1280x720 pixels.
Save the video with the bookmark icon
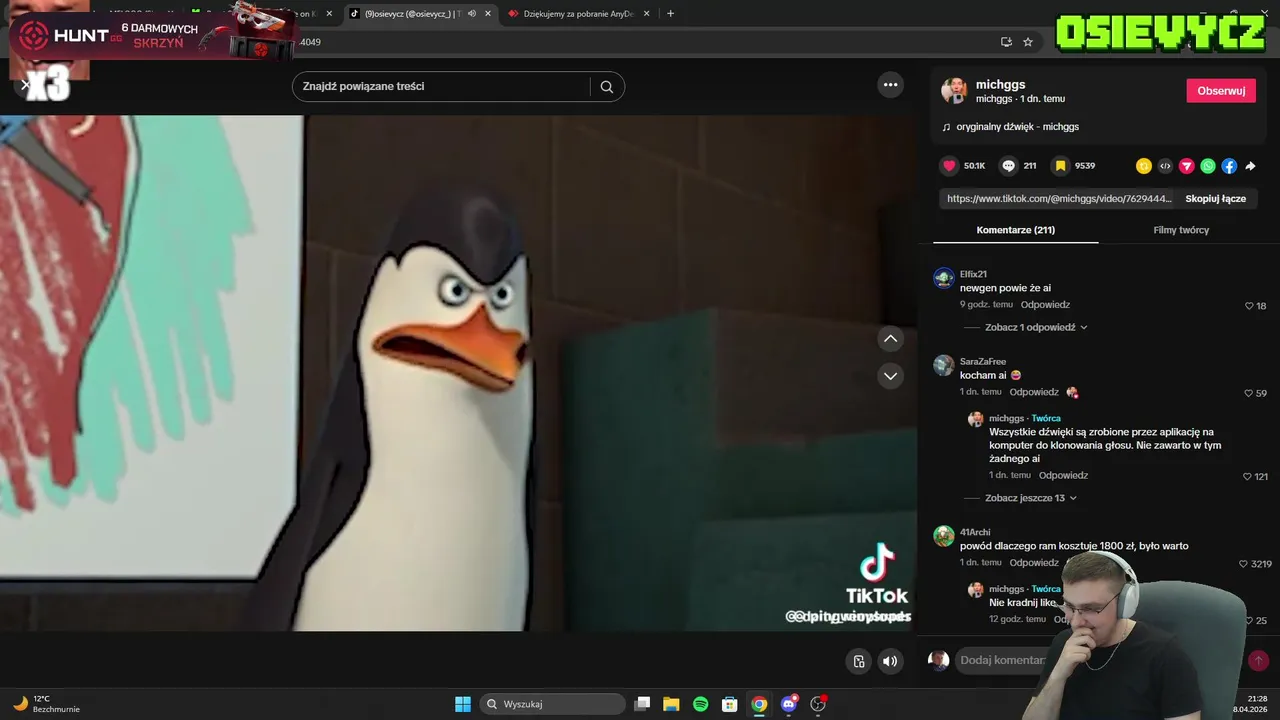1060,166
